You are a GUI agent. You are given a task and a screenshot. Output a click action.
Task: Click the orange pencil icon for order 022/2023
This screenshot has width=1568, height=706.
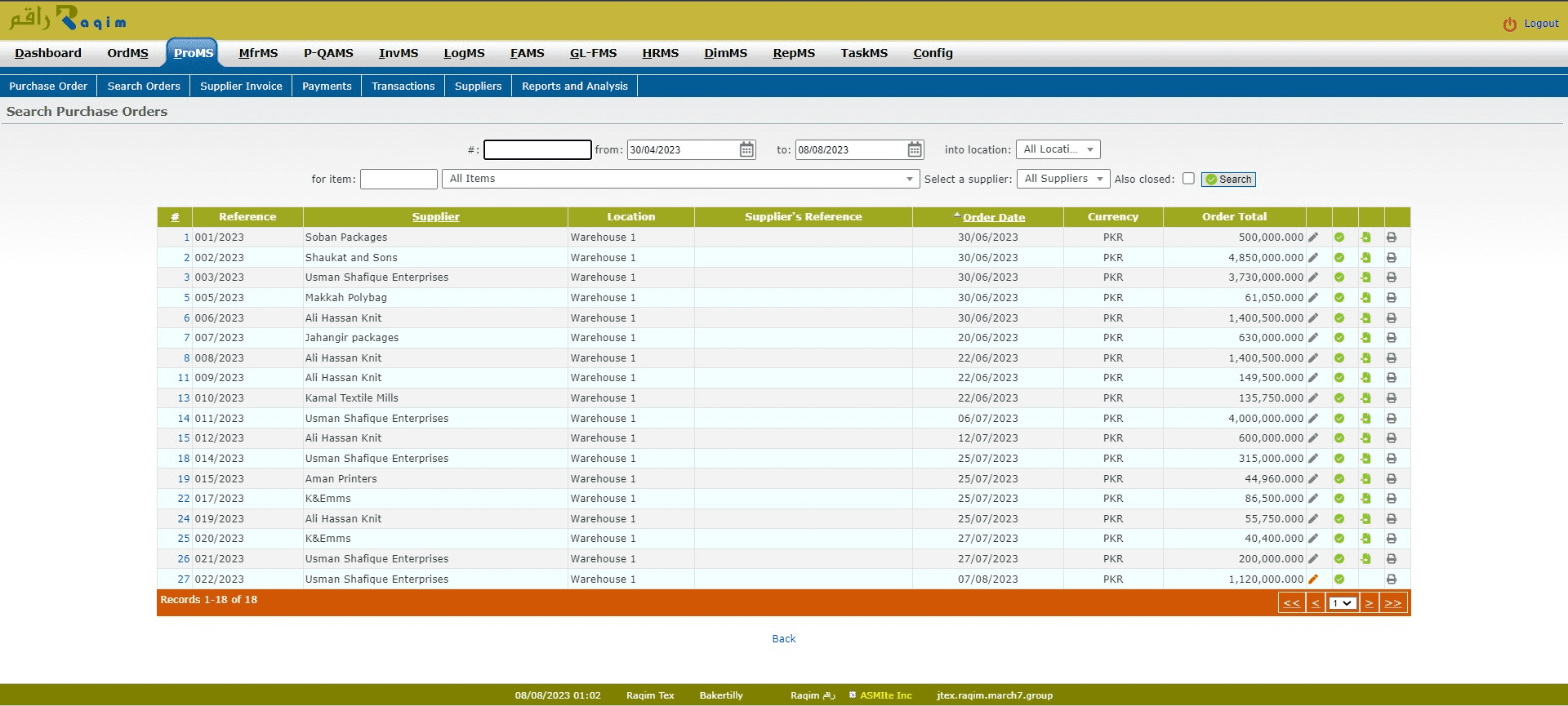point(1313,579)
